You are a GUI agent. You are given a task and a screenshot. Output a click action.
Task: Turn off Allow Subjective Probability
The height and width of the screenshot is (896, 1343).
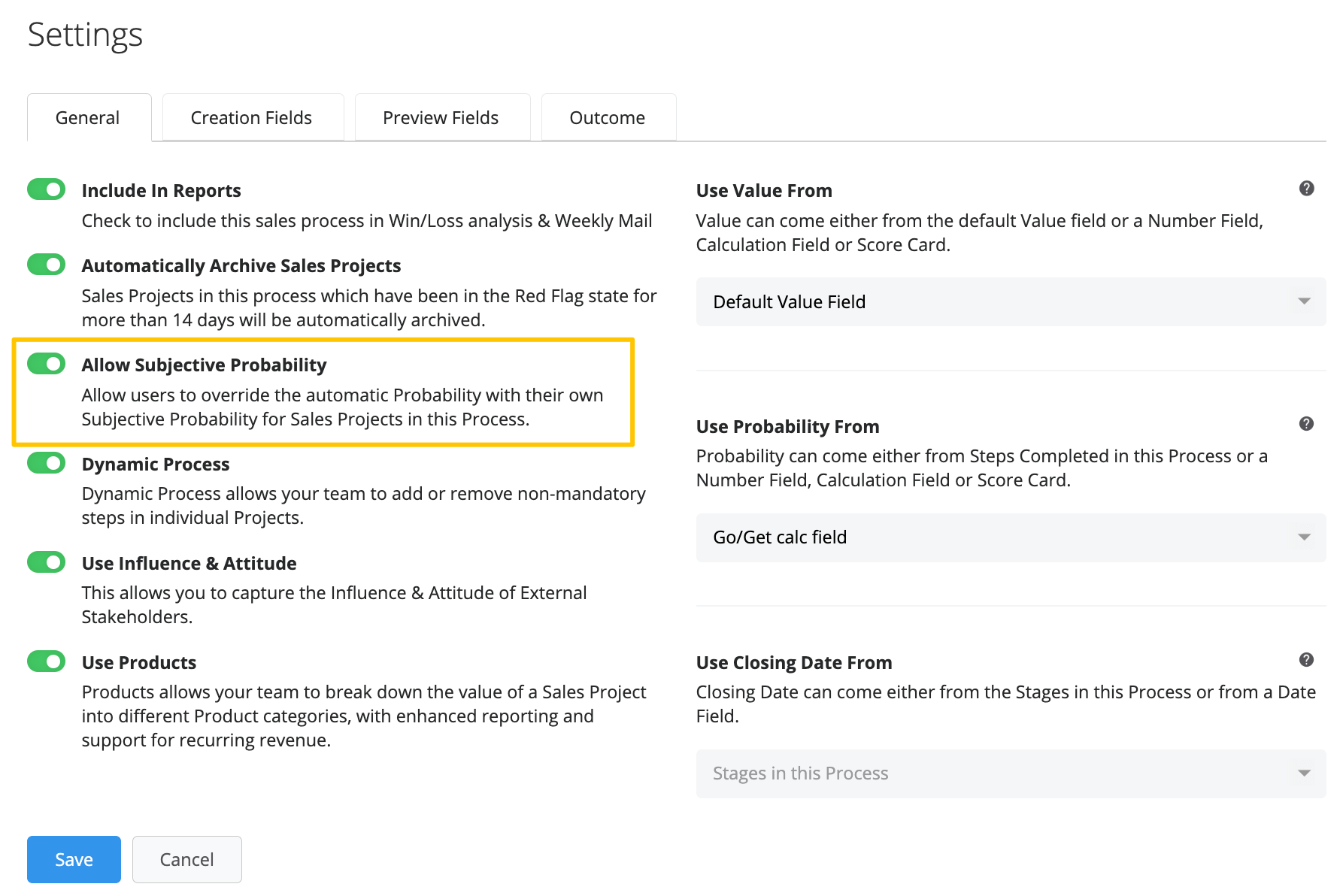click(47, 364)
